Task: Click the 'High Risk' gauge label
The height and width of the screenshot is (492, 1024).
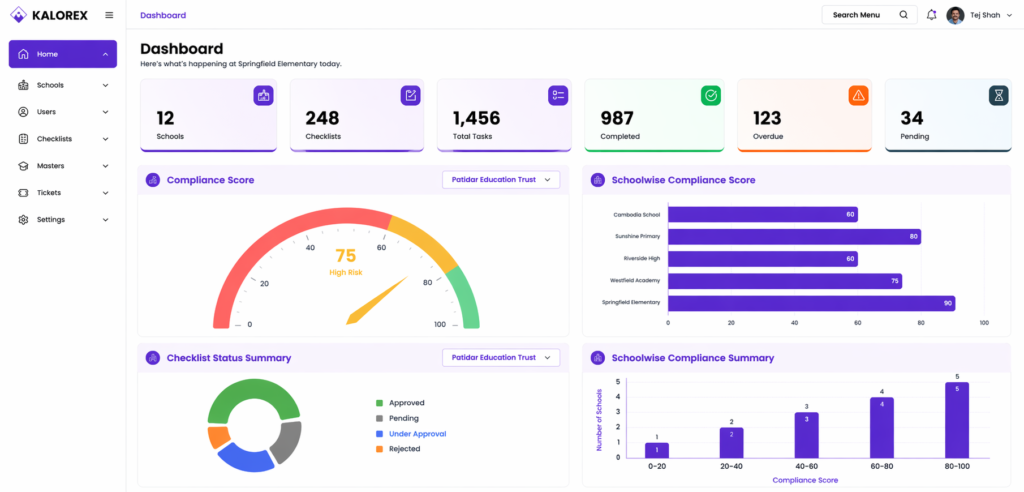Action: [345, 272]
